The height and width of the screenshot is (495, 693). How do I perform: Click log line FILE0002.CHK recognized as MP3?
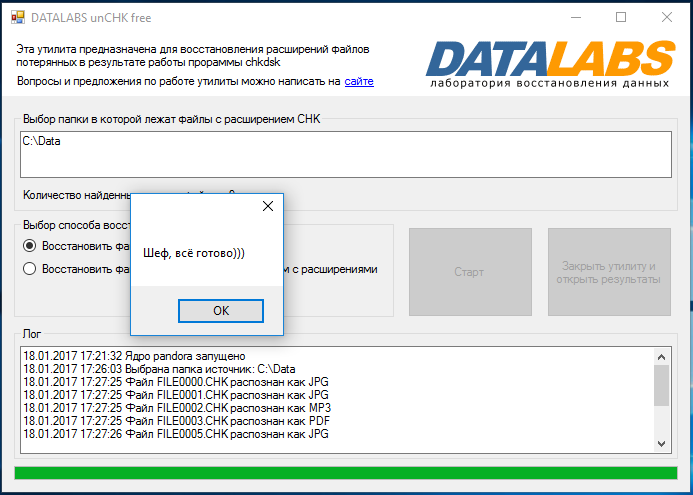[x=177, y=407]
